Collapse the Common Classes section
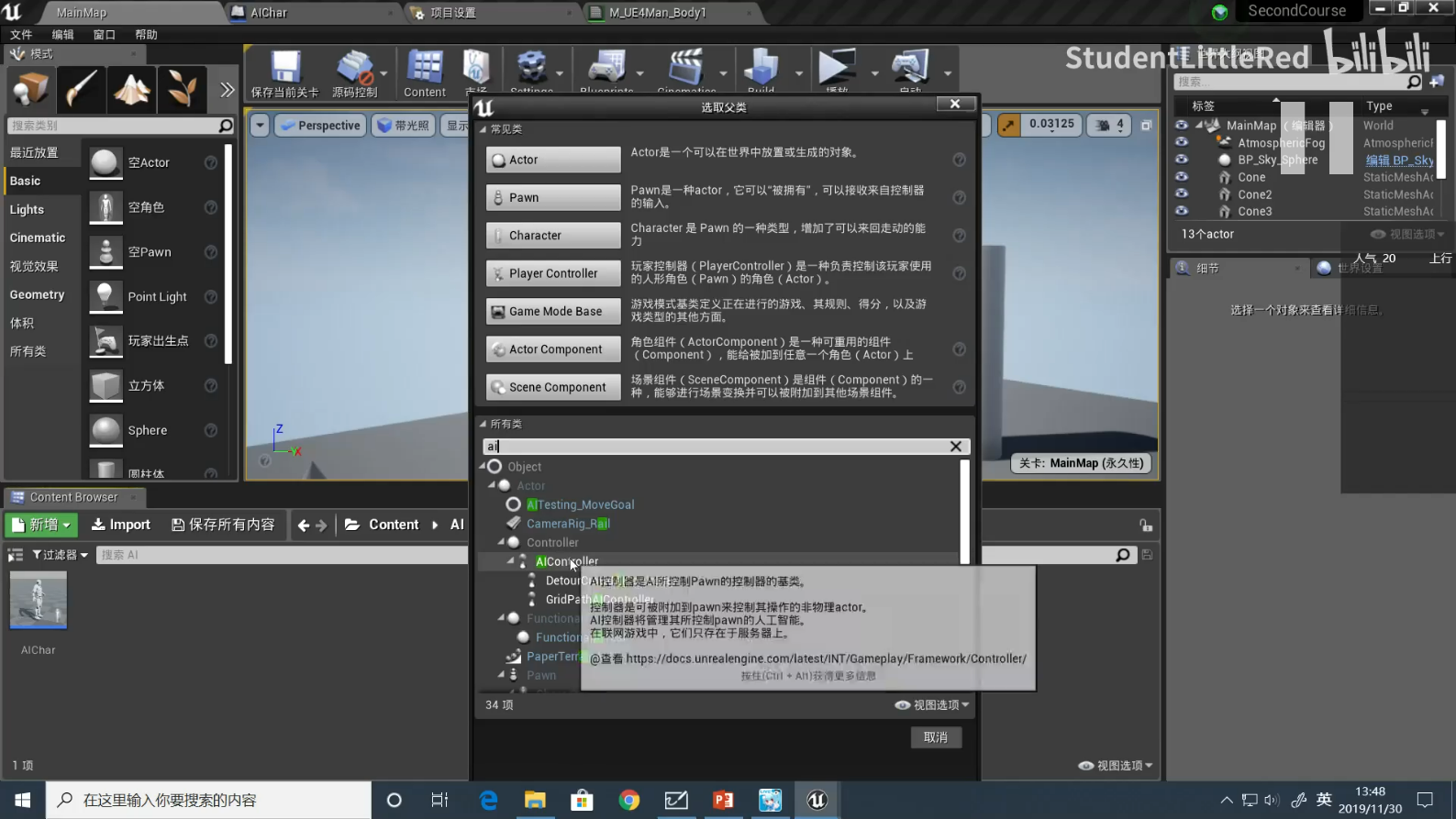 tap(483, 129)
